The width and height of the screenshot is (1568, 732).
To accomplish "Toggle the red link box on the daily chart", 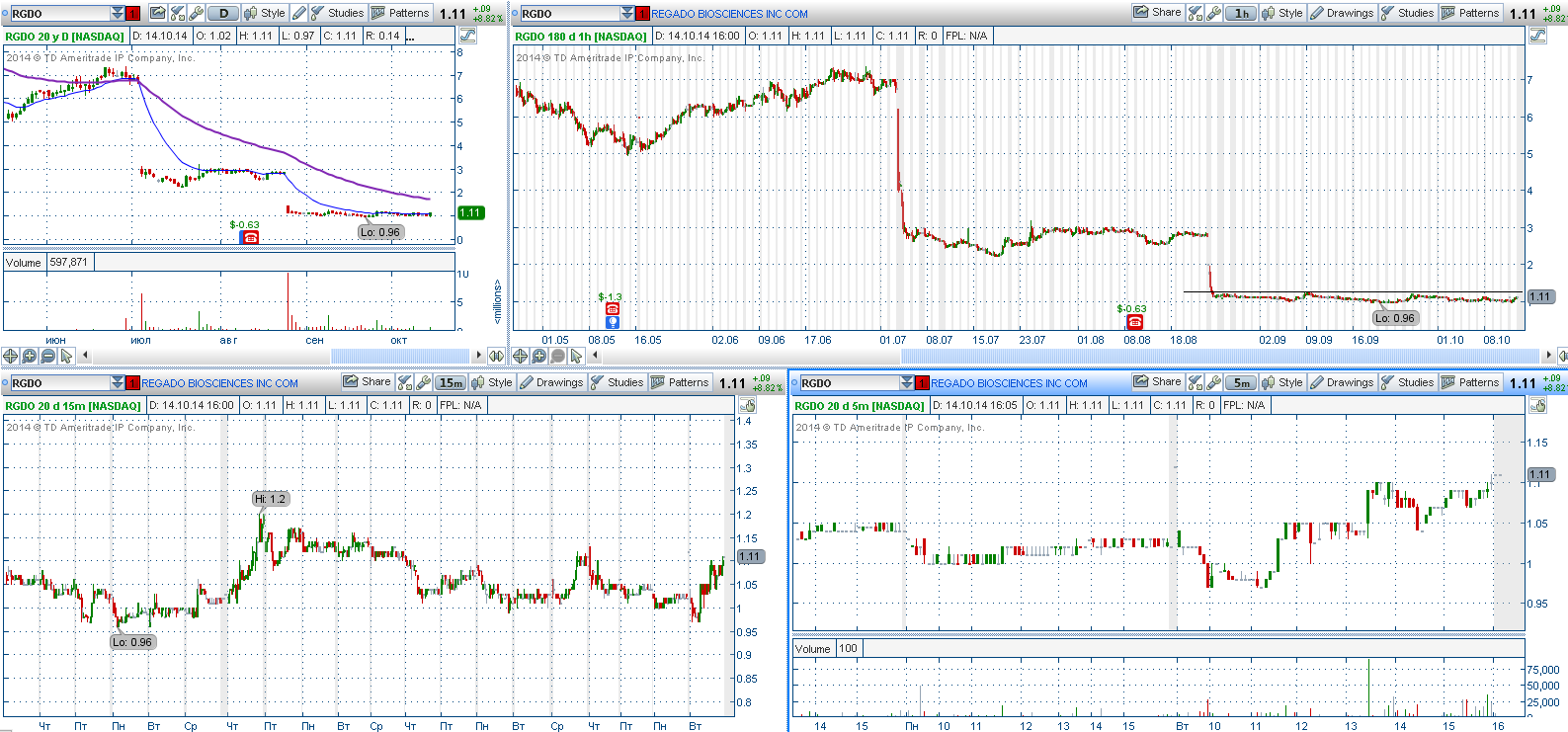I will coord(133,14).
